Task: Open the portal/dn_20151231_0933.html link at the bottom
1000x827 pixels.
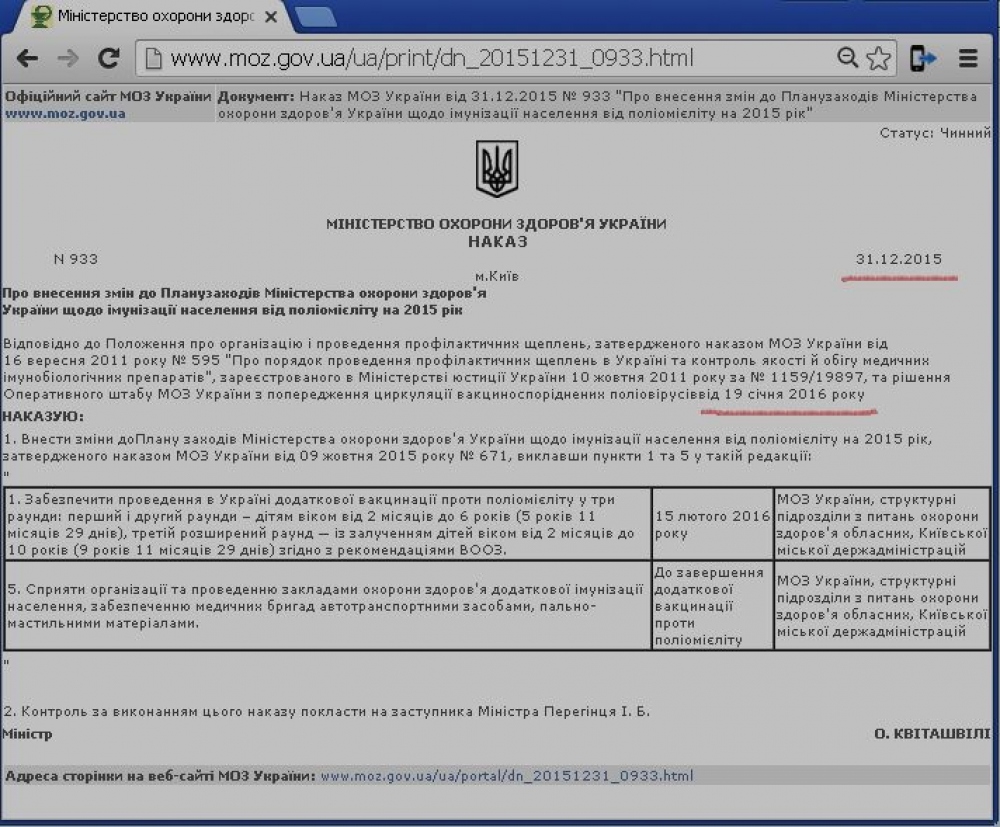Action: click(506, 775)
